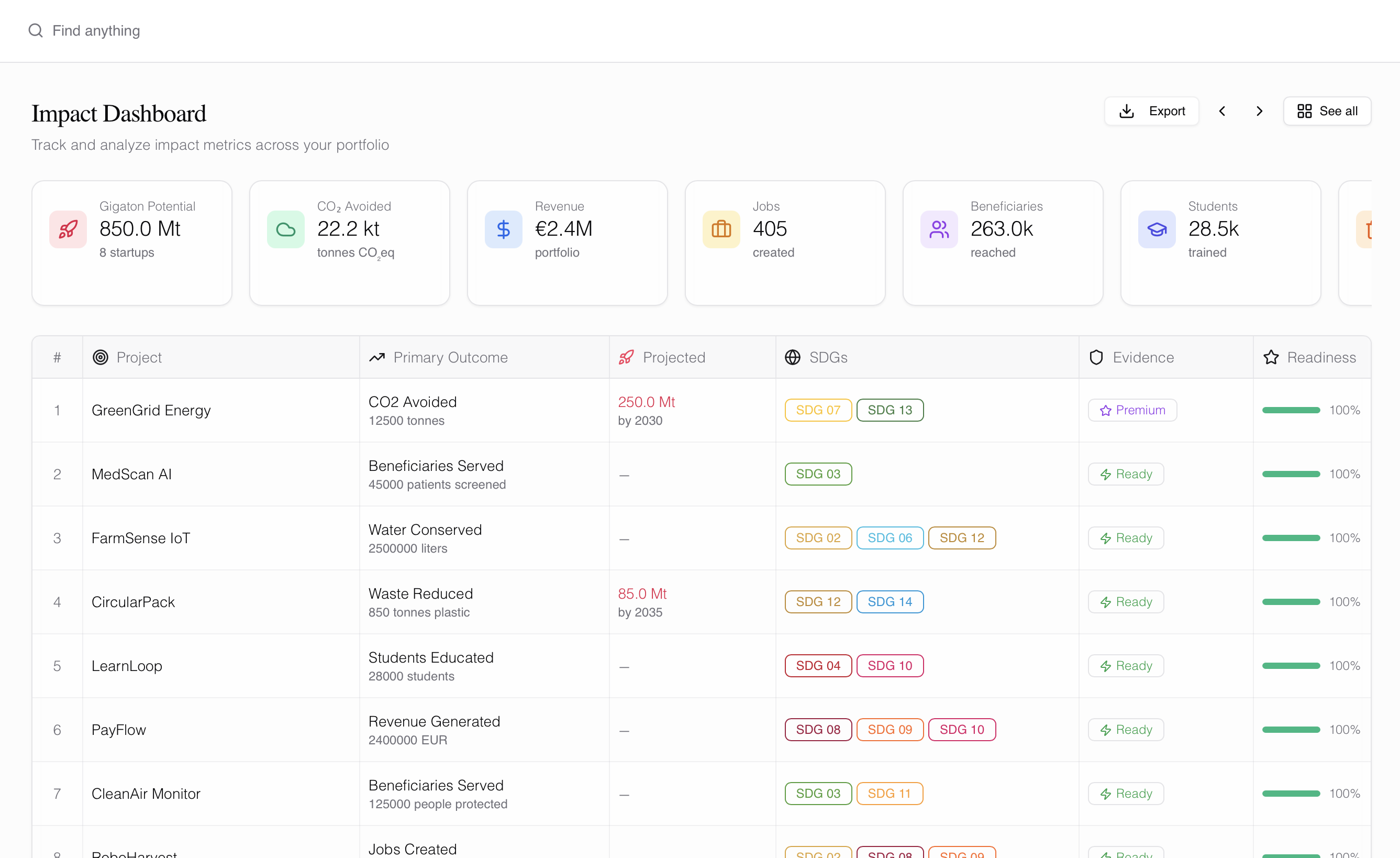Viewport: 1400px width, 858px height.
Task: Click the rocket icon in Projected header
Action: [x=626, y=357]
